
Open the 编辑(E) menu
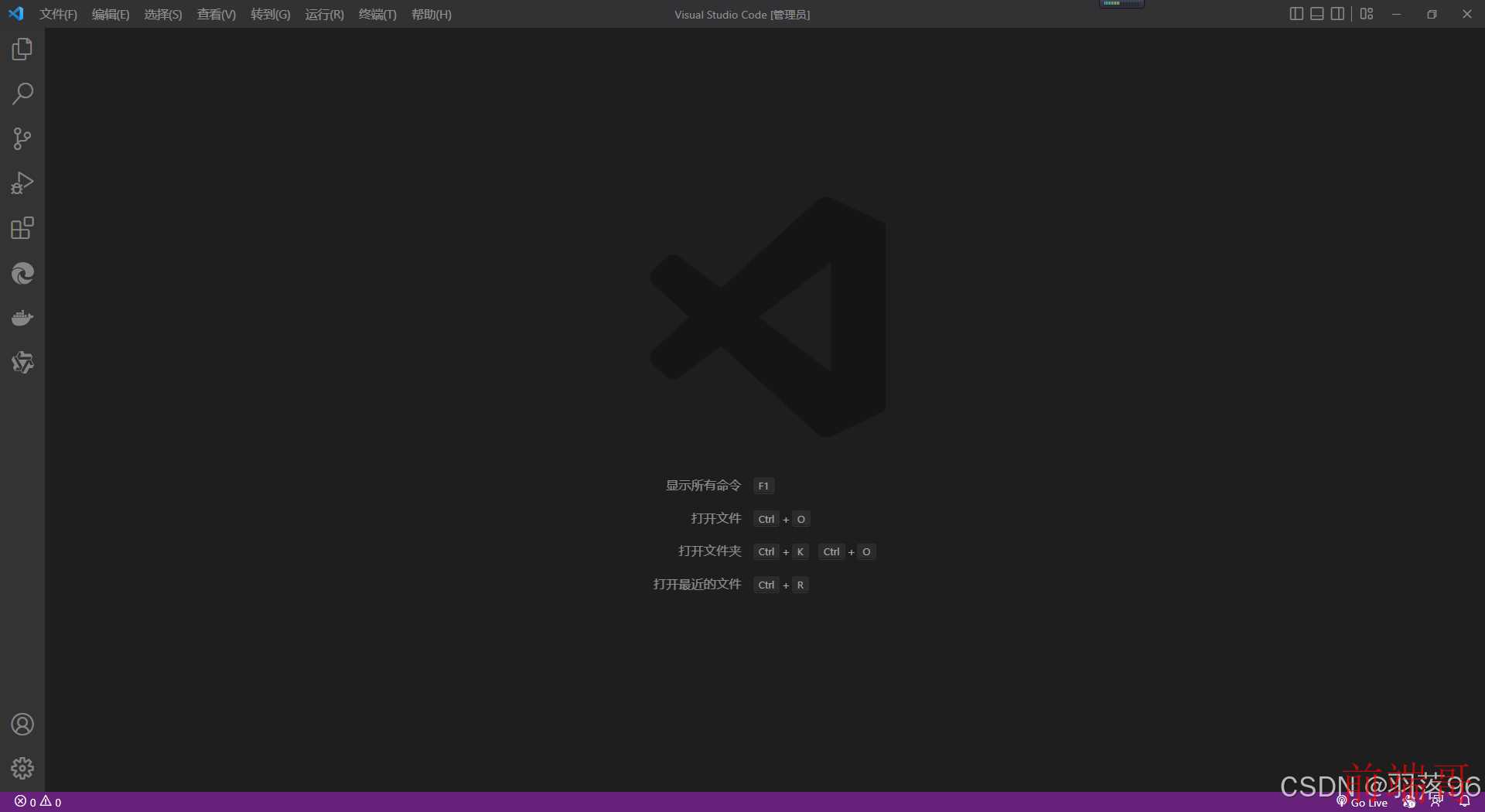111,15
